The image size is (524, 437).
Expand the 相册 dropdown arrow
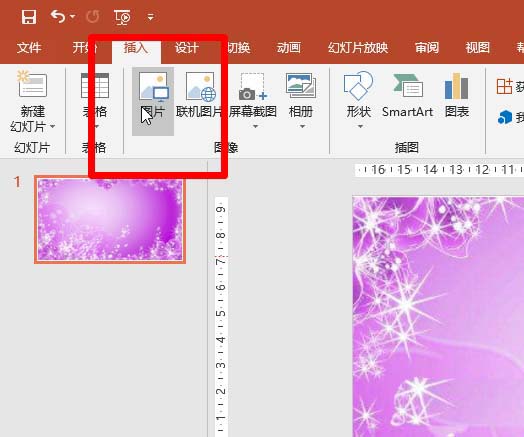pos(302,127)
